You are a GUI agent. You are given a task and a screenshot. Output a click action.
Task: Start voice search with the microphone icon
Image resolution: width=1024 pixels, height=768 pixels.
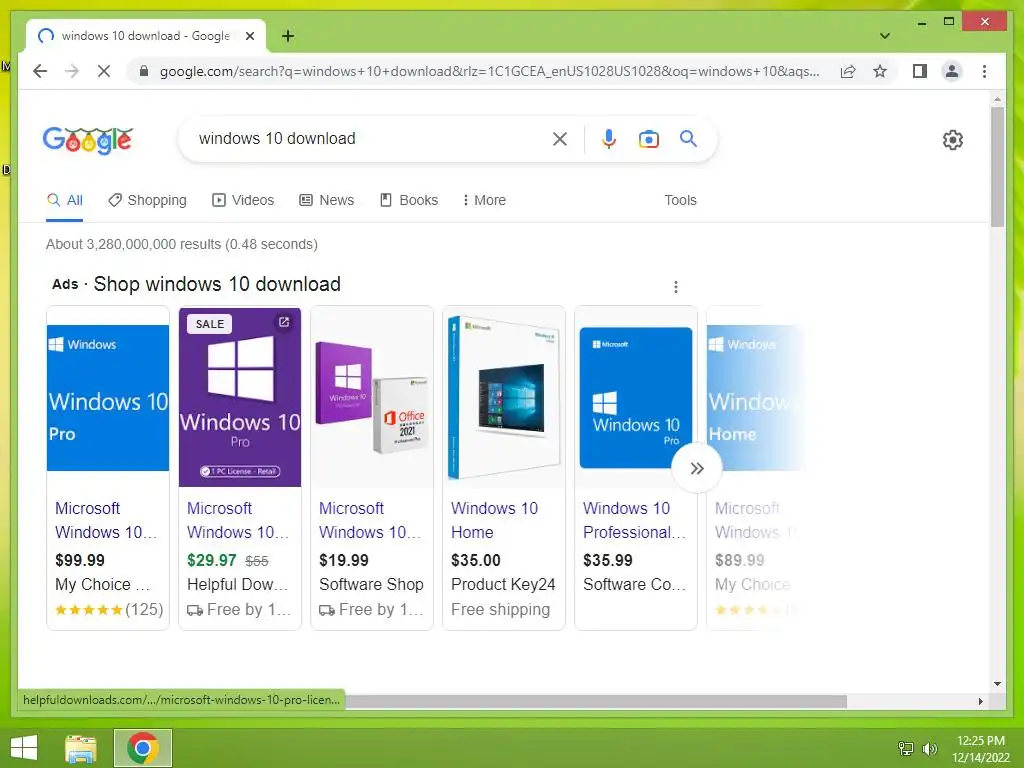609,138
